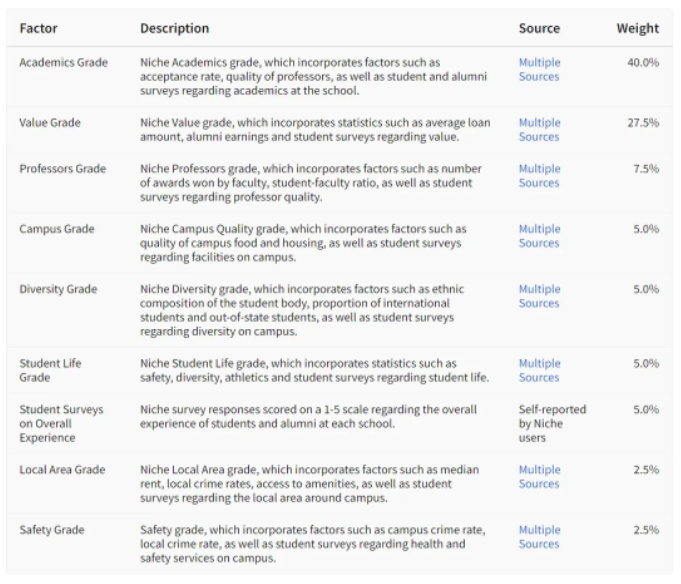Select the Safety Grade factor cell
Image resolution: width=681 pixels, height=584 pixels.
pos(52,530)
